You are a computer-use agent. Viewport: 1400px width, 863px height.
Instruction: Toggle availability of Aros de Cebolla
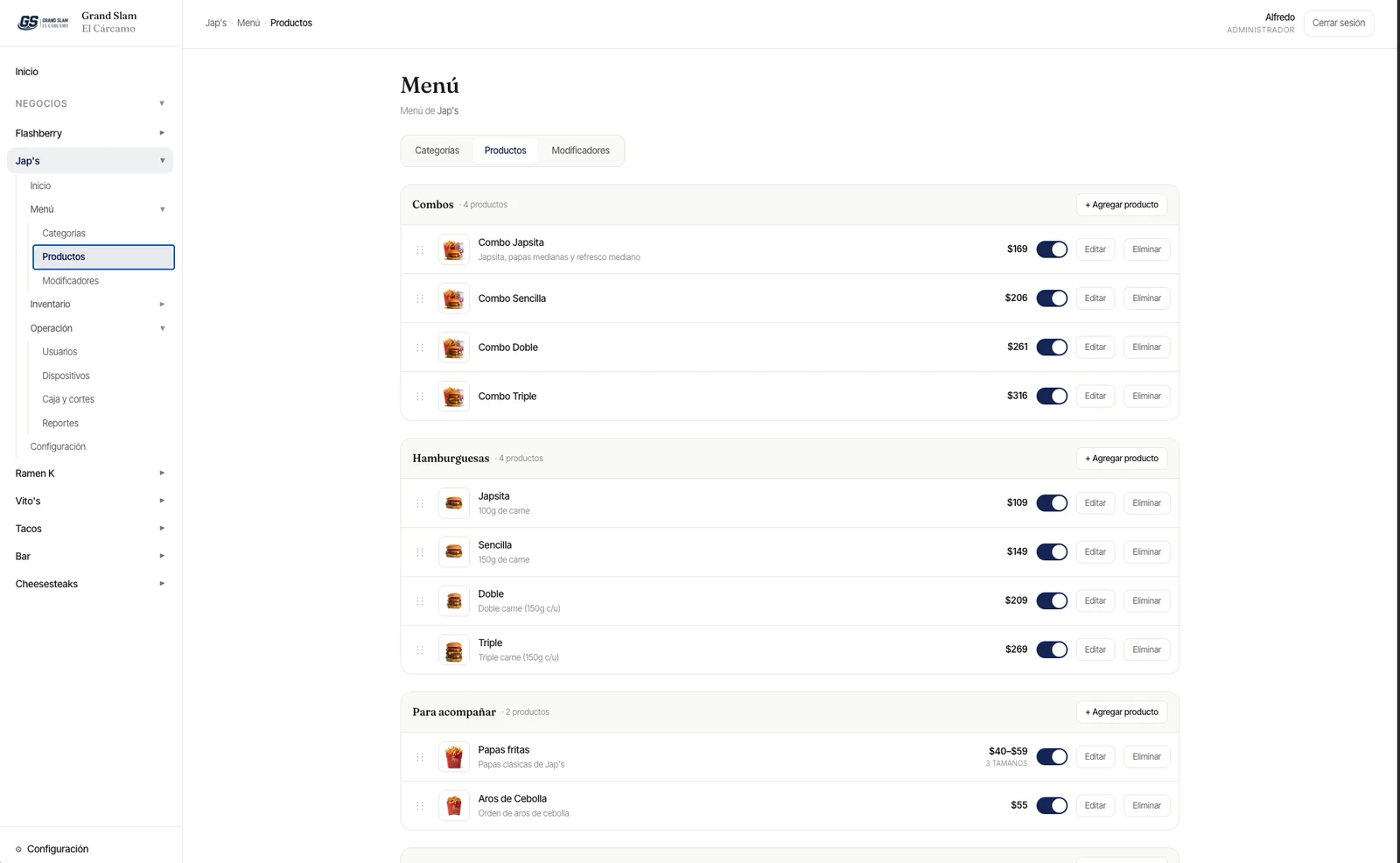point(1052,806)
